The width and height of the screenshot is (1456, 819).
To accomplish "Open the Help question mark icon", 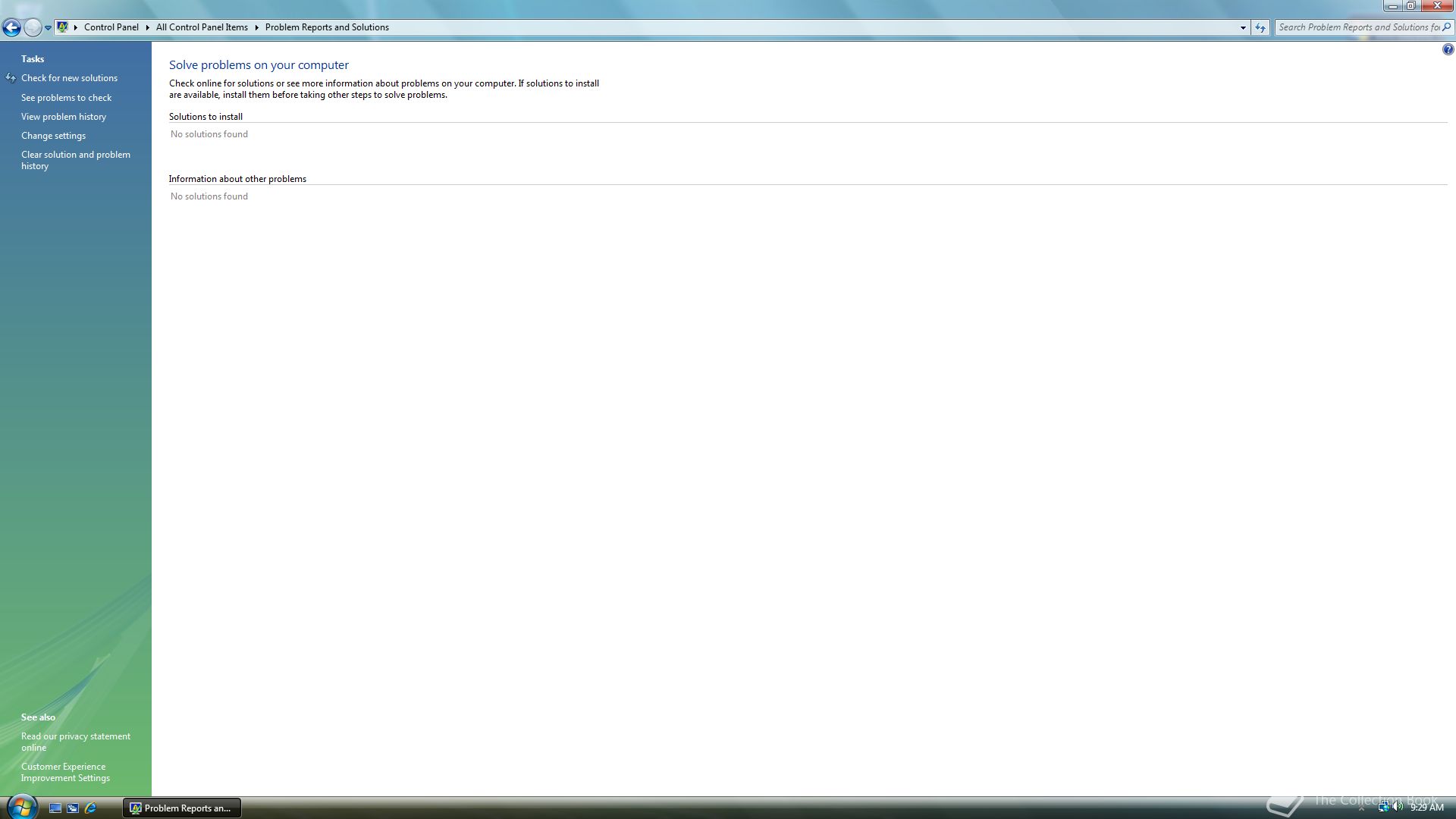I will [x=1448, y=50].
